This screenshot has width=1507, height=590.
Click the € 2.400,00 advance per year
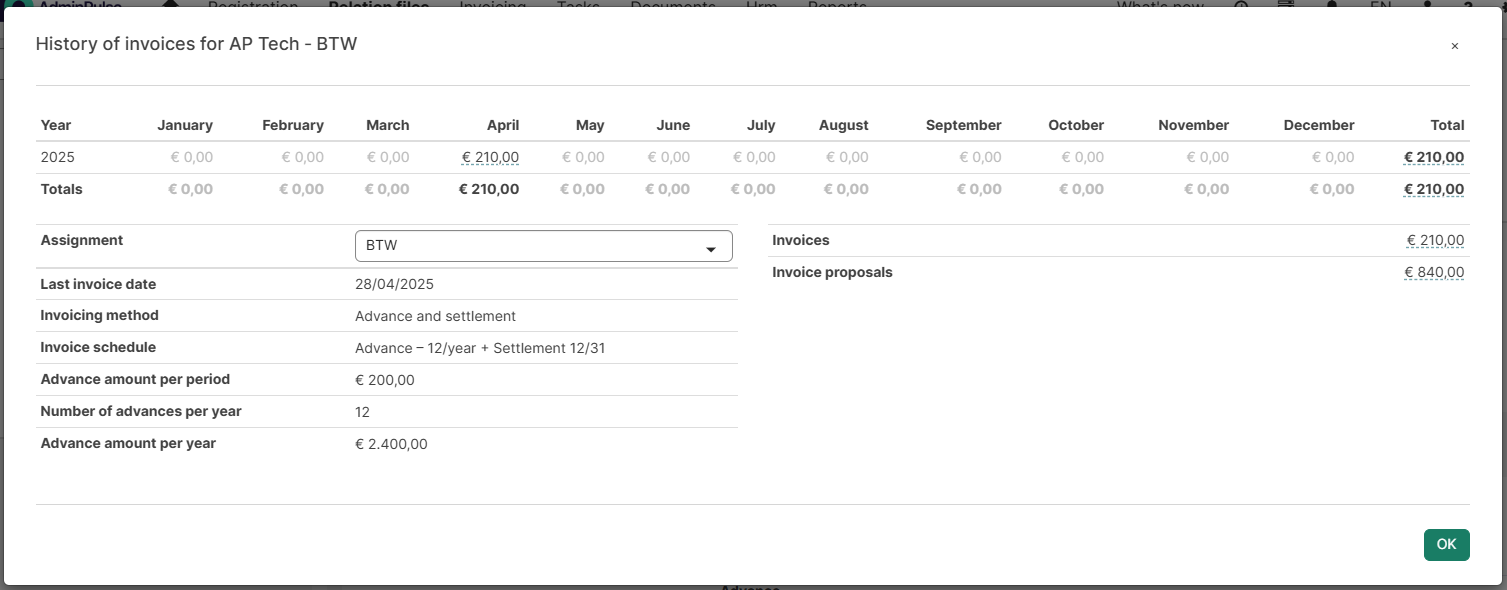coord(391,444)
